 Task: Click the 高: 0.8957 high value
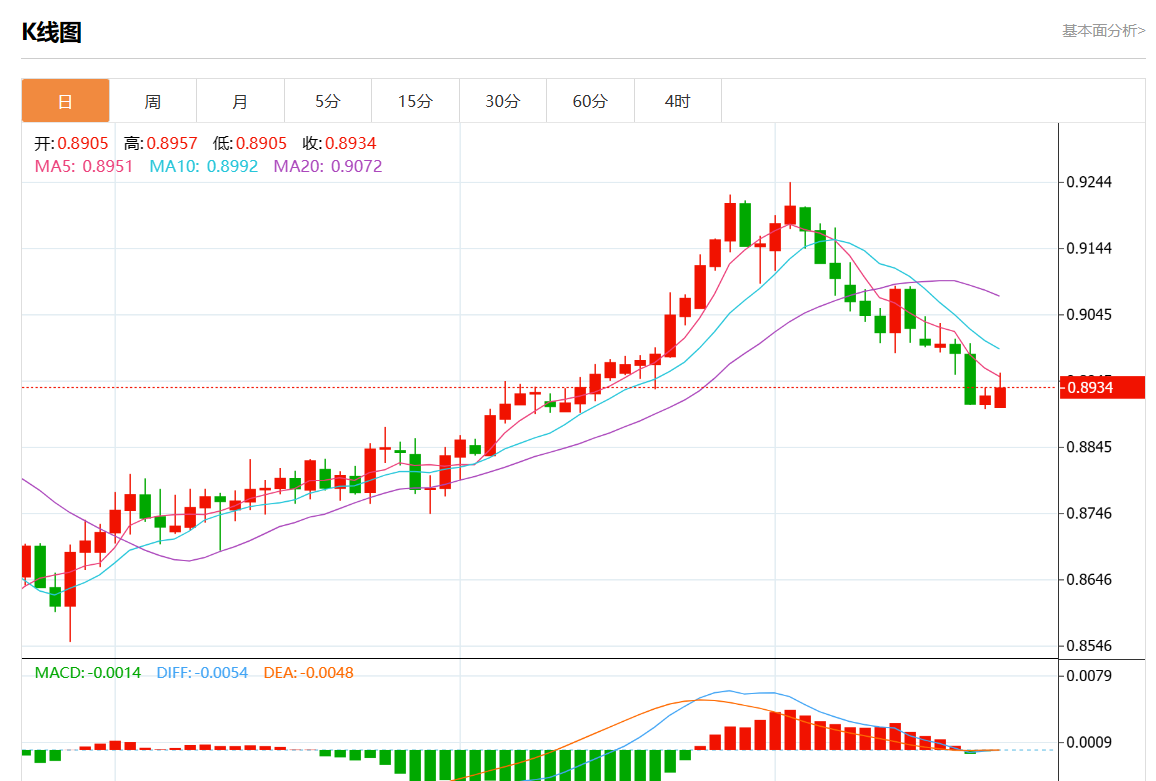(x=161, y=143)
